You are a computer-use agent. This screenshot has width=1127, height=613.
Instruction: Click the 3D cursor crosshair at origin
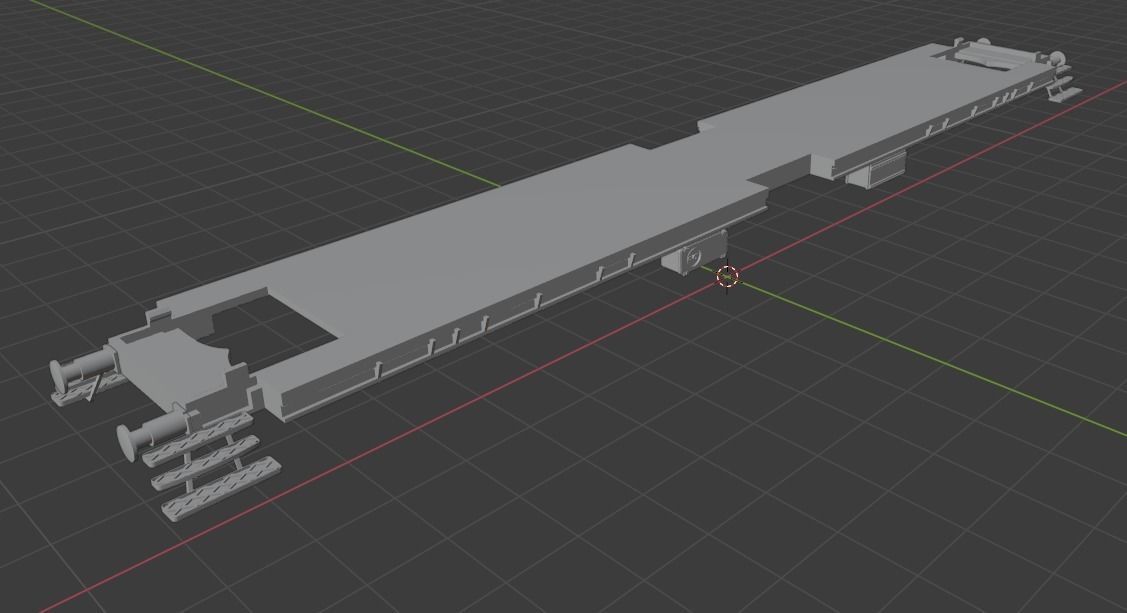tap(727, 276)
